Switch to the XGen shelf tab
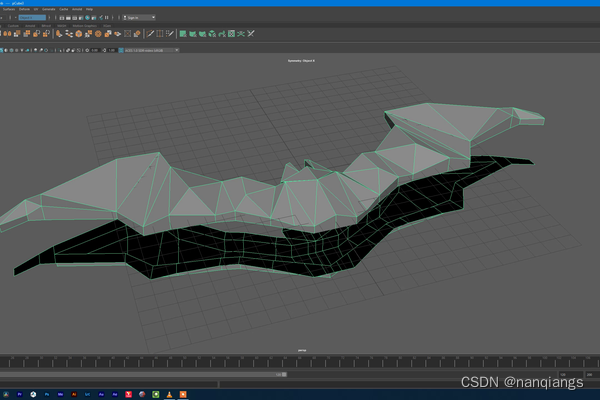The image size is (600, 400). tap(107, 26)
